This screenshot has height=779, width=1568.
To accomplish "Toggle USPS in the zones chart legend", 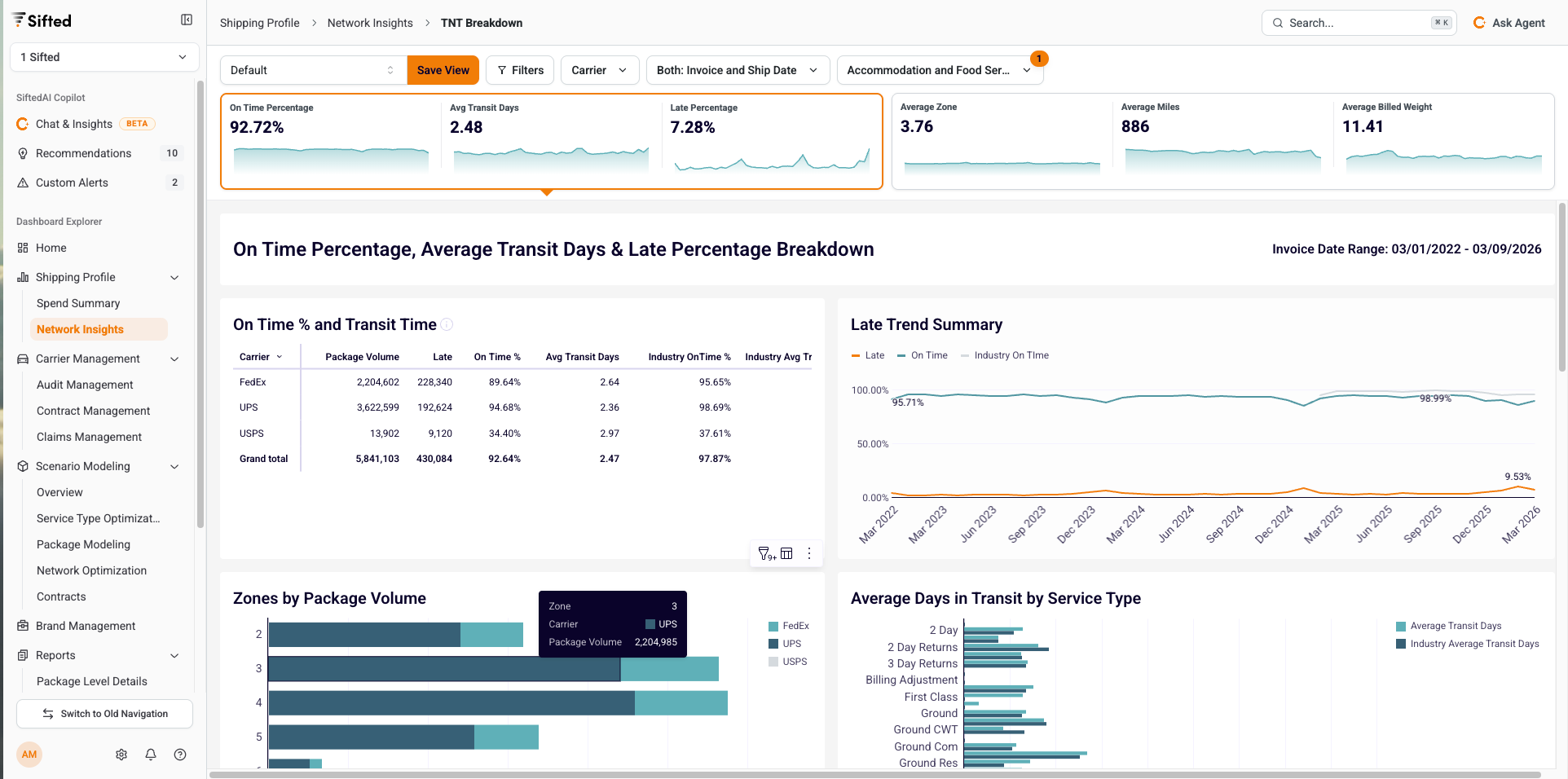I will click(788, 662).
